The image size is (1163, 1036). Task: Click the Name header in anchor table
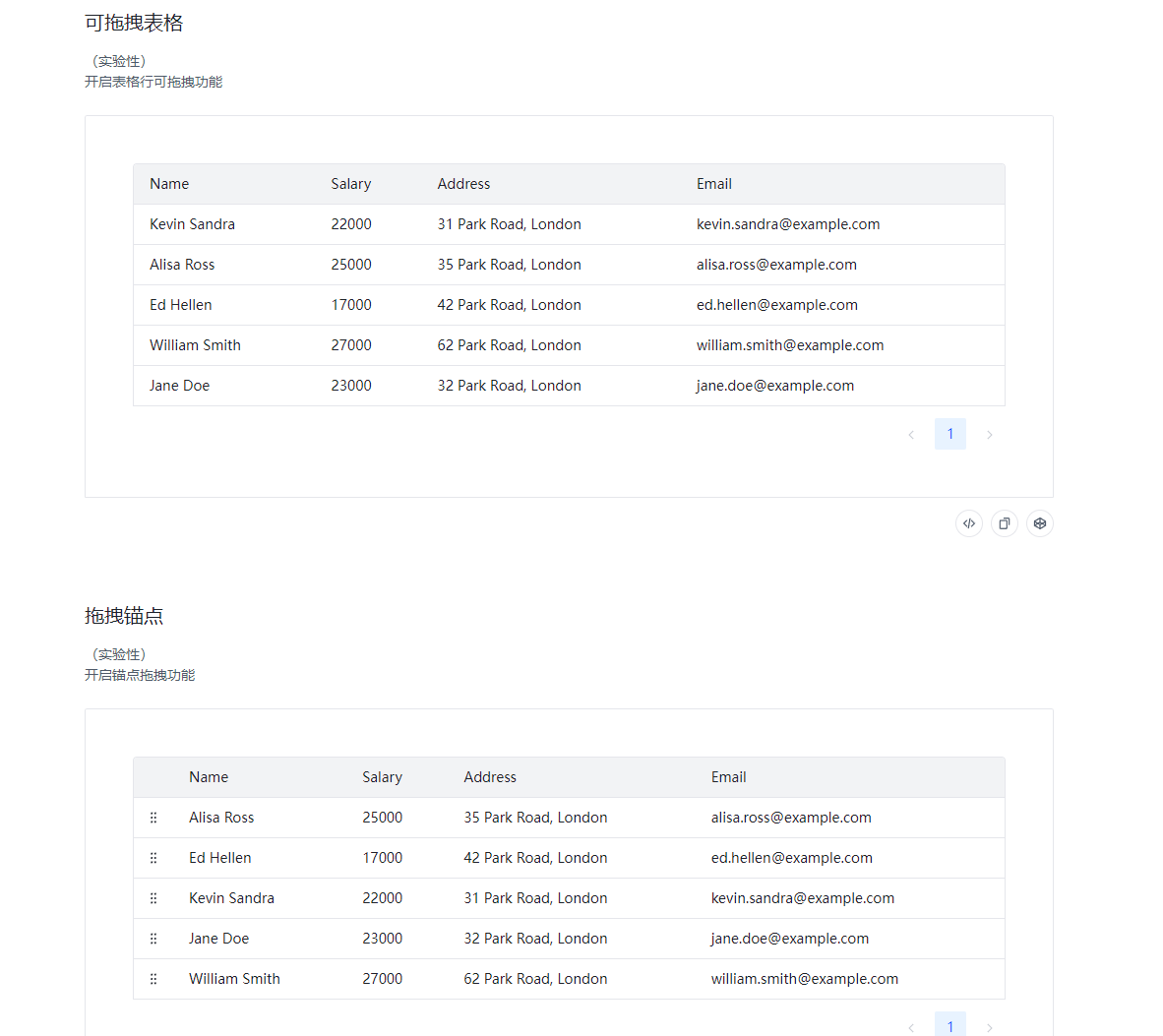(x=209, y=777)
